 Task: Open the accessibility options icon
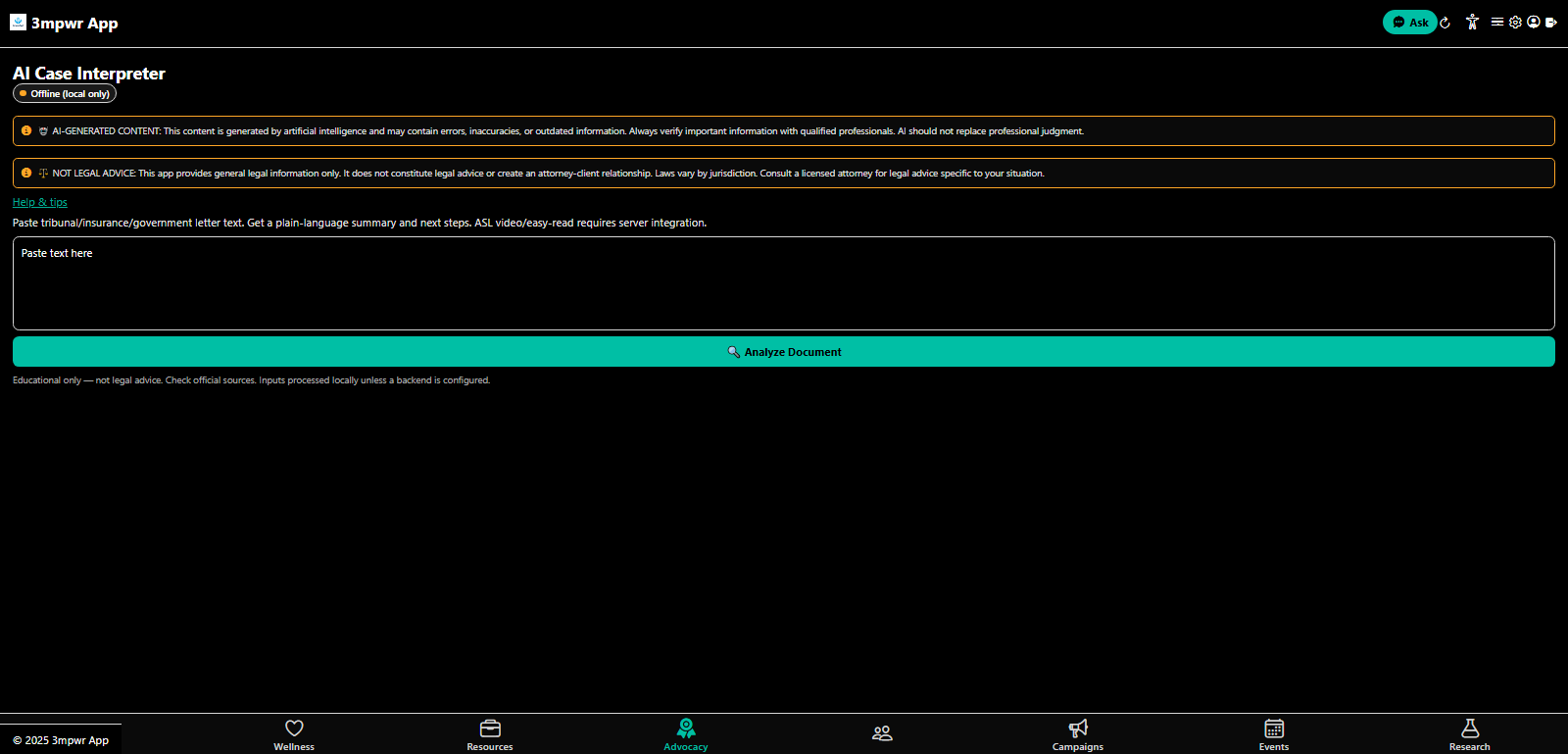1472,22
